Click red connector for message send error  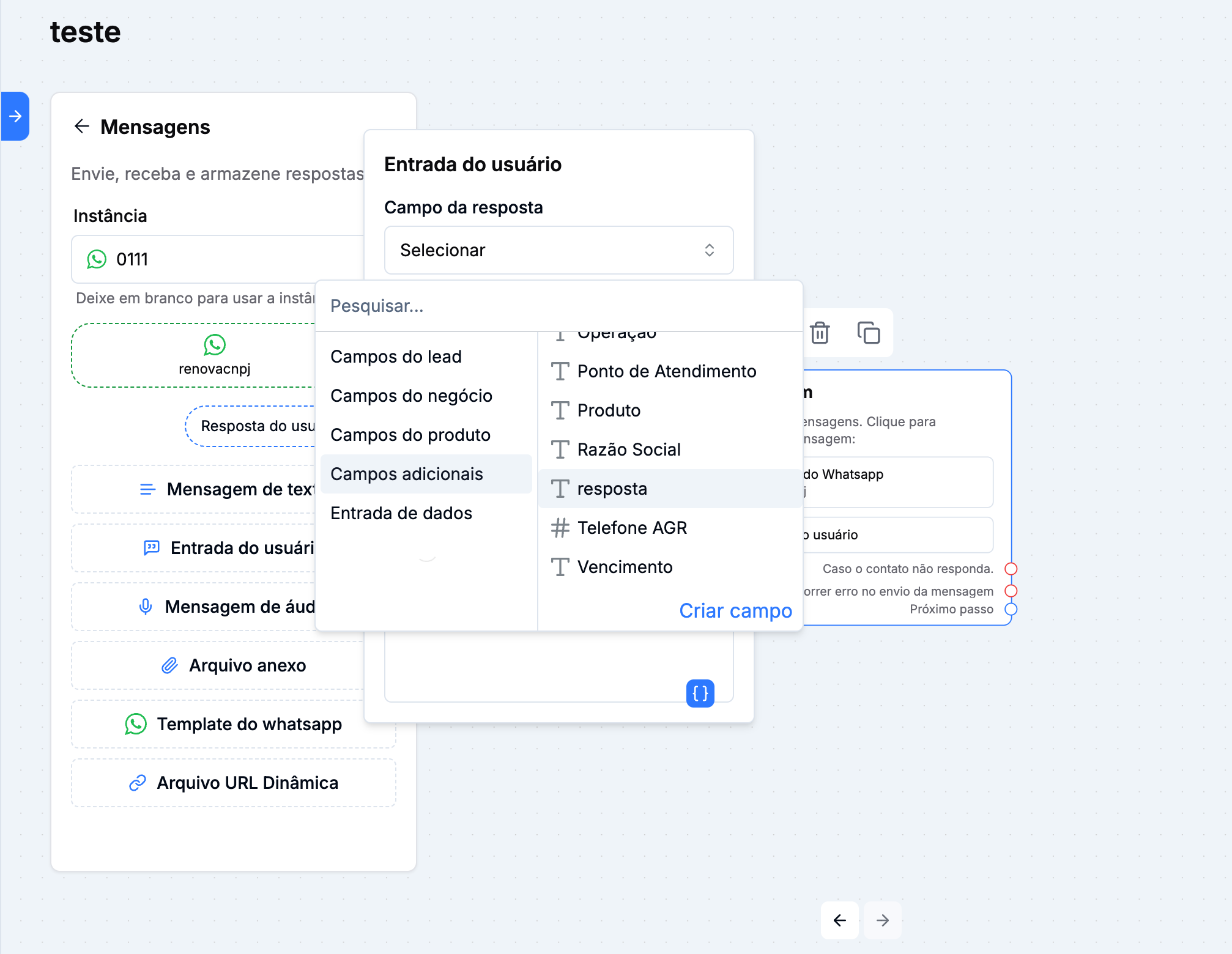tap(1011, 591)
